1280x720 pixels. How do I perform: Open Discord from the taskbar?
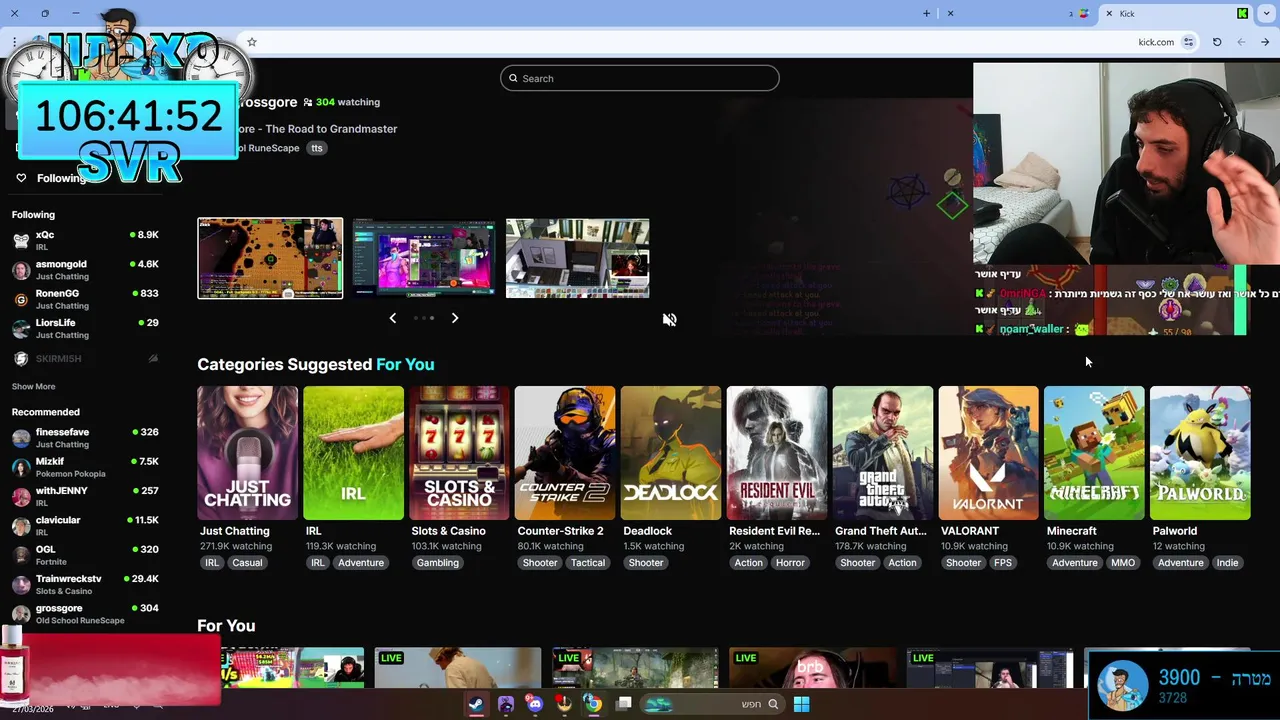tap(535, 704)
